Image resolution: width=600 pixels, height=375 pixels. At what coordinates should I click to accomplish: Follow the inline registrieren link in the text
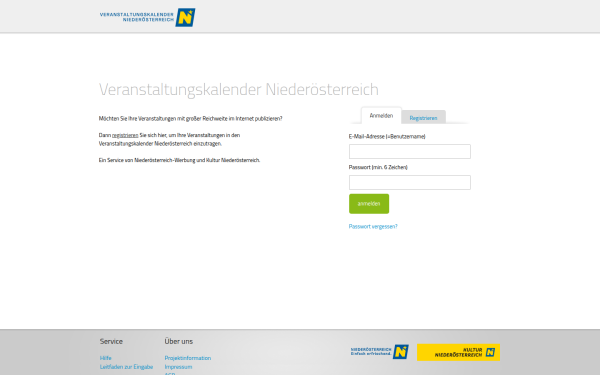pos(125,135)
